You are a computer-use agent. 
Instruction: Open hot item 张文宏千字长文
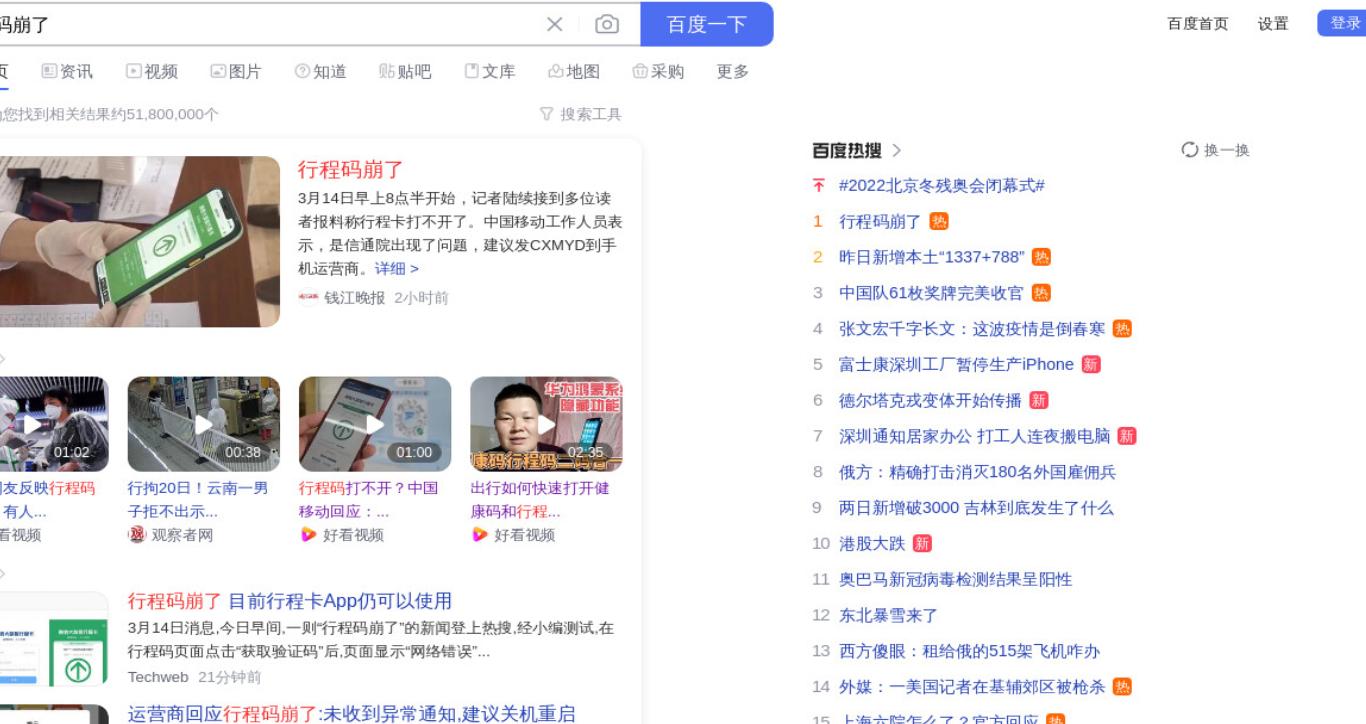click(x=972, y=329)
